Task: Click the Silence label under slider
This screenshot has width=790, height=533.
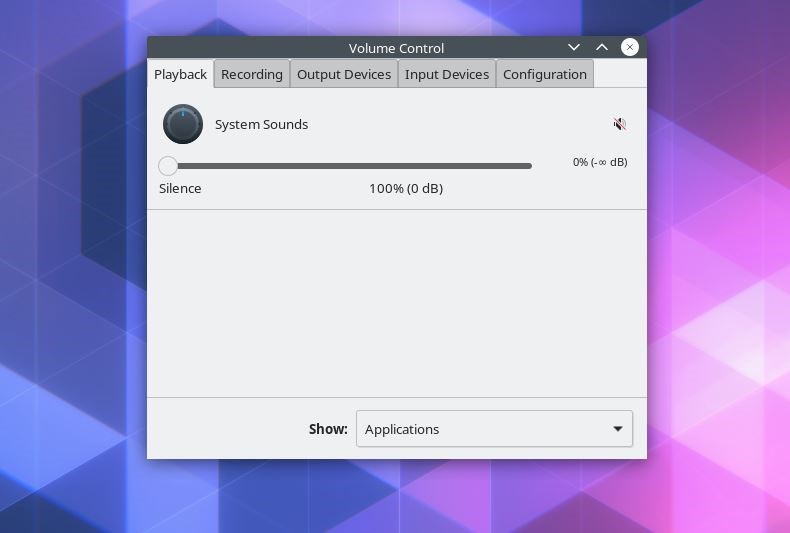Action: click(180, 188)
